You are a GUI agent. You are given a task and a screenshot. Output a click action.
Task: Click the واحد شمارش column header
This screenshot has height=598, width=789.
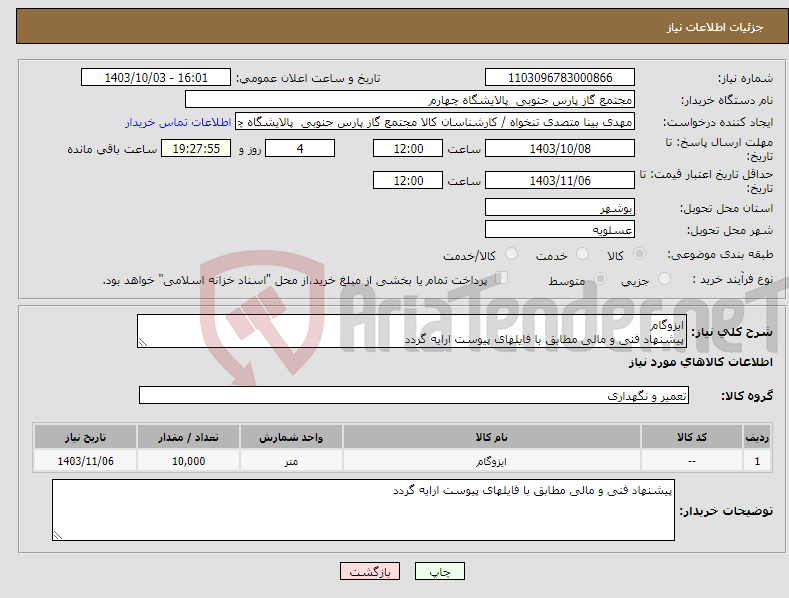point(291,437)
